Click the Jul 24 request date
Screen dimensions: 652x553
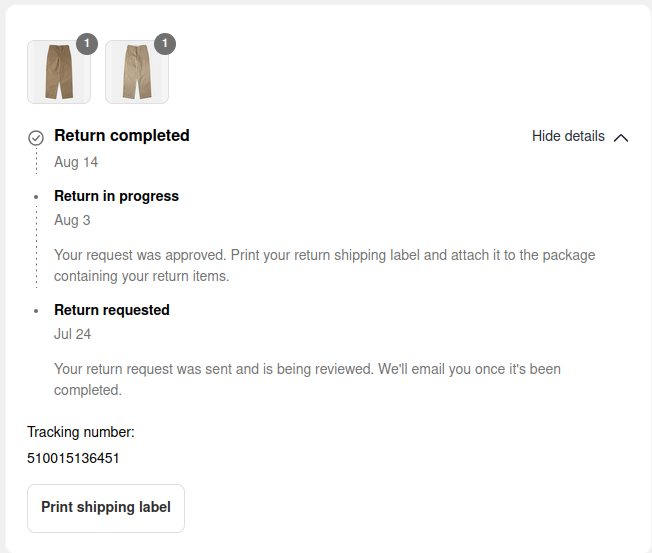coord(73,334)
